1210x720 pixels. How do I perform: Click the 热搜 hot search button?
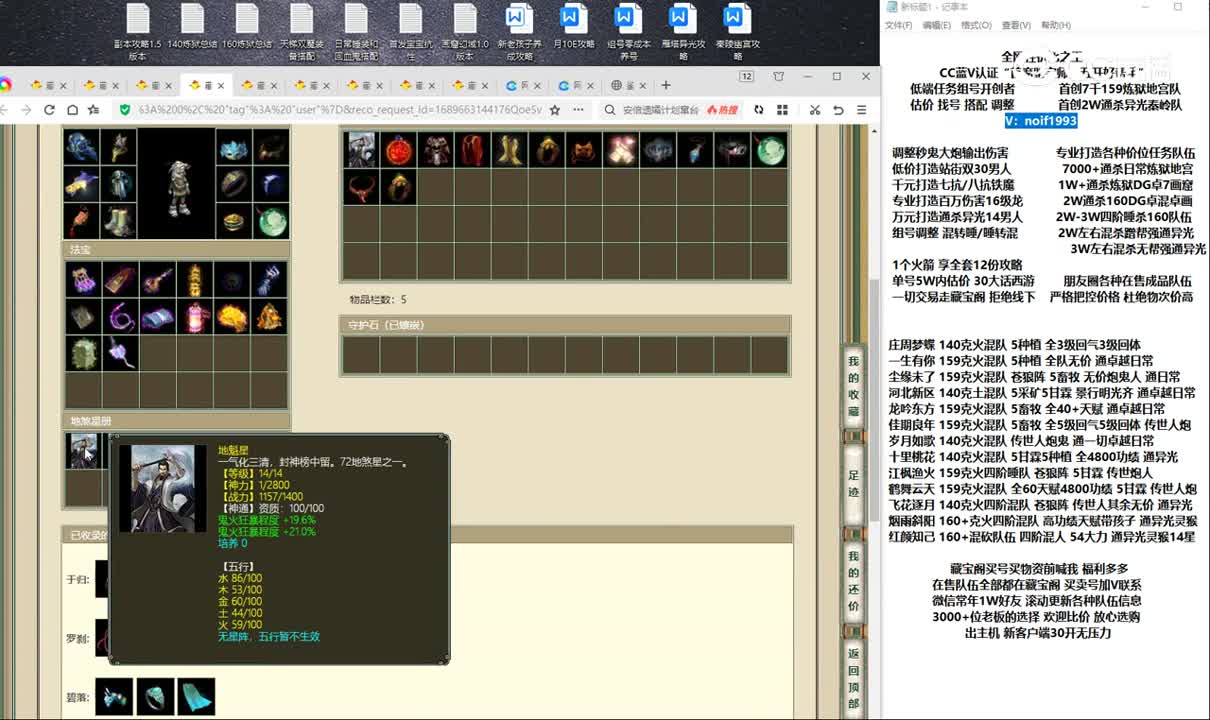pyautogui.click(x=722, y=110)
